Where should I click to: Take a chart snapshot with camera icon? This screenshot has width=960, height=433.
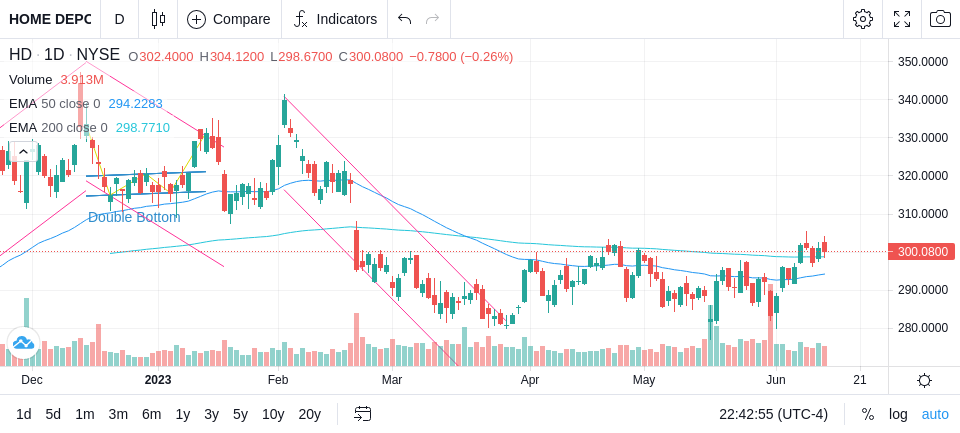[940, 19]
